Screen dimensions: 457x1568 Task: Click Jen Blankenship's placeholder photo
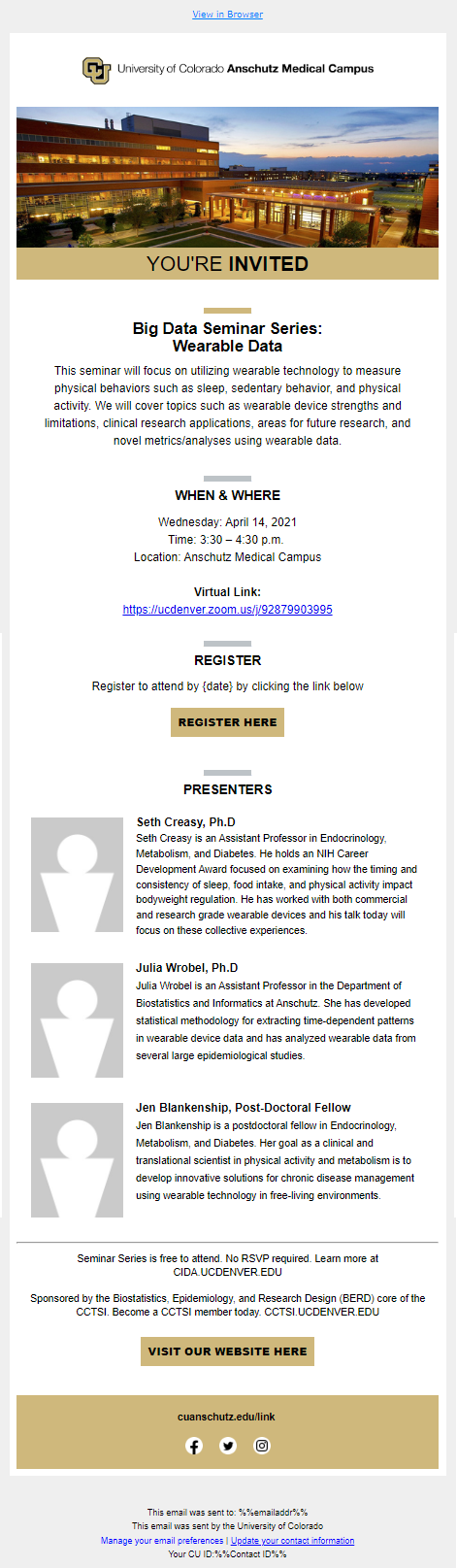click(x=77, y=1160)
